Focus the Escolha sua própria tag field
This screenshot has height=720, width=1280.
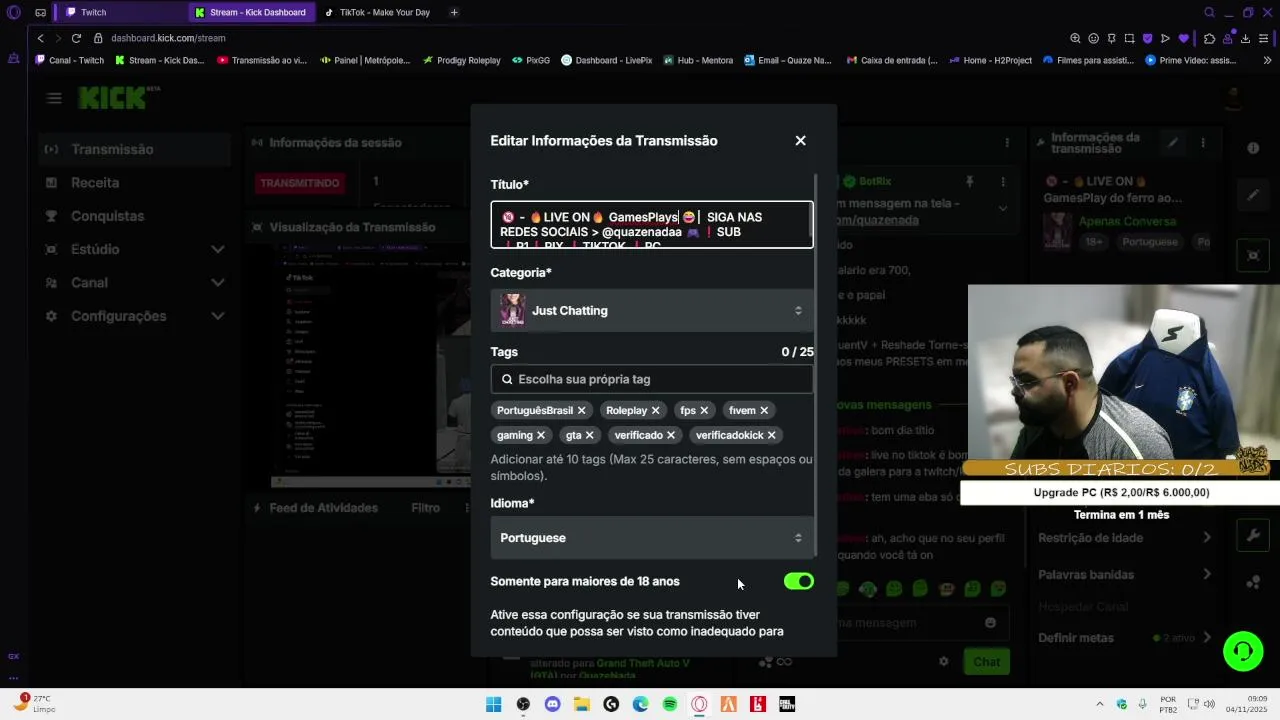pyautogui.click(x=652, y=379)
